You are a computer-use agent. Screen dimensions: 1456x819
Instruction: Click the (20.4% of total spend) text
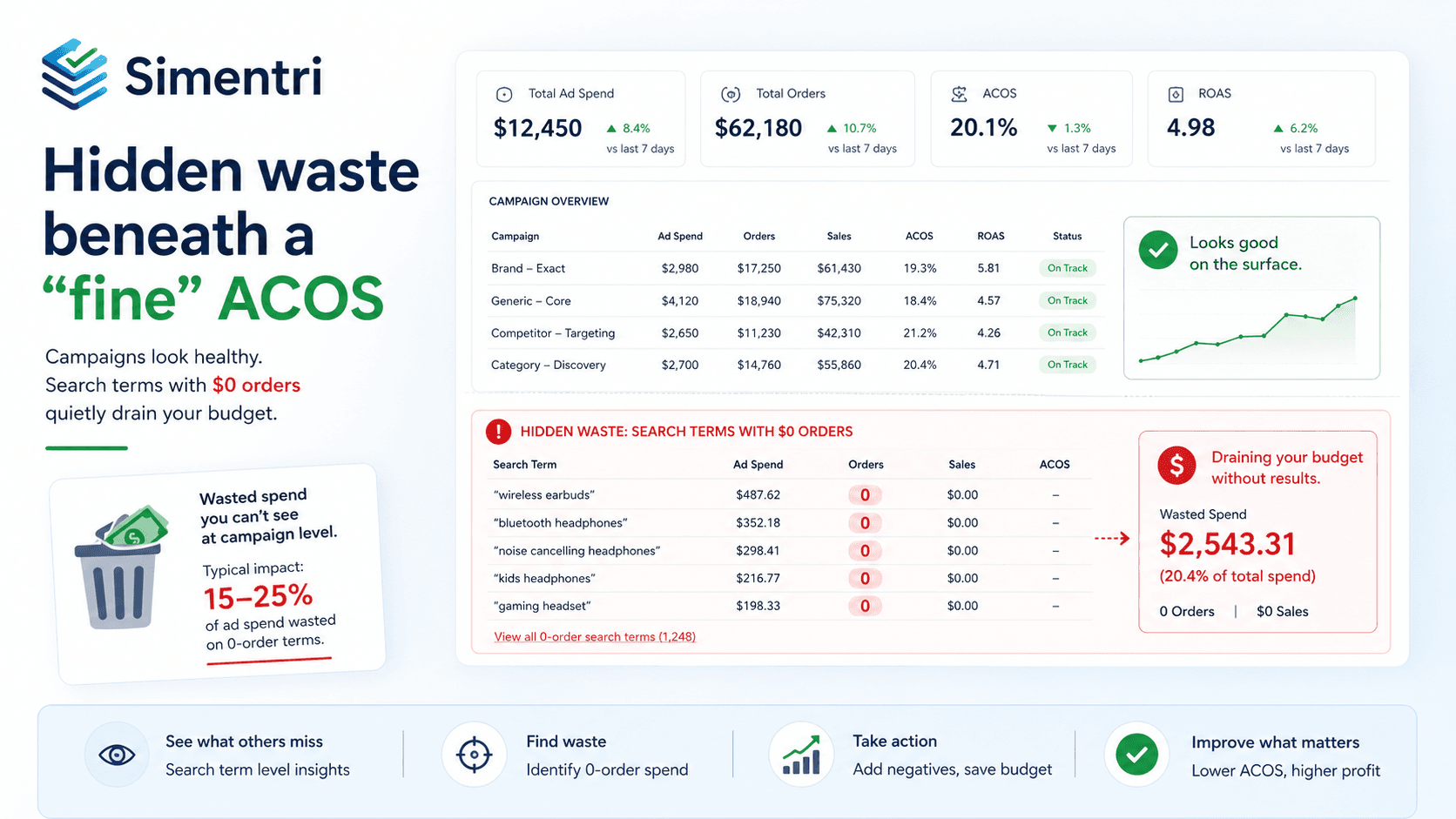click(1237, 576)
